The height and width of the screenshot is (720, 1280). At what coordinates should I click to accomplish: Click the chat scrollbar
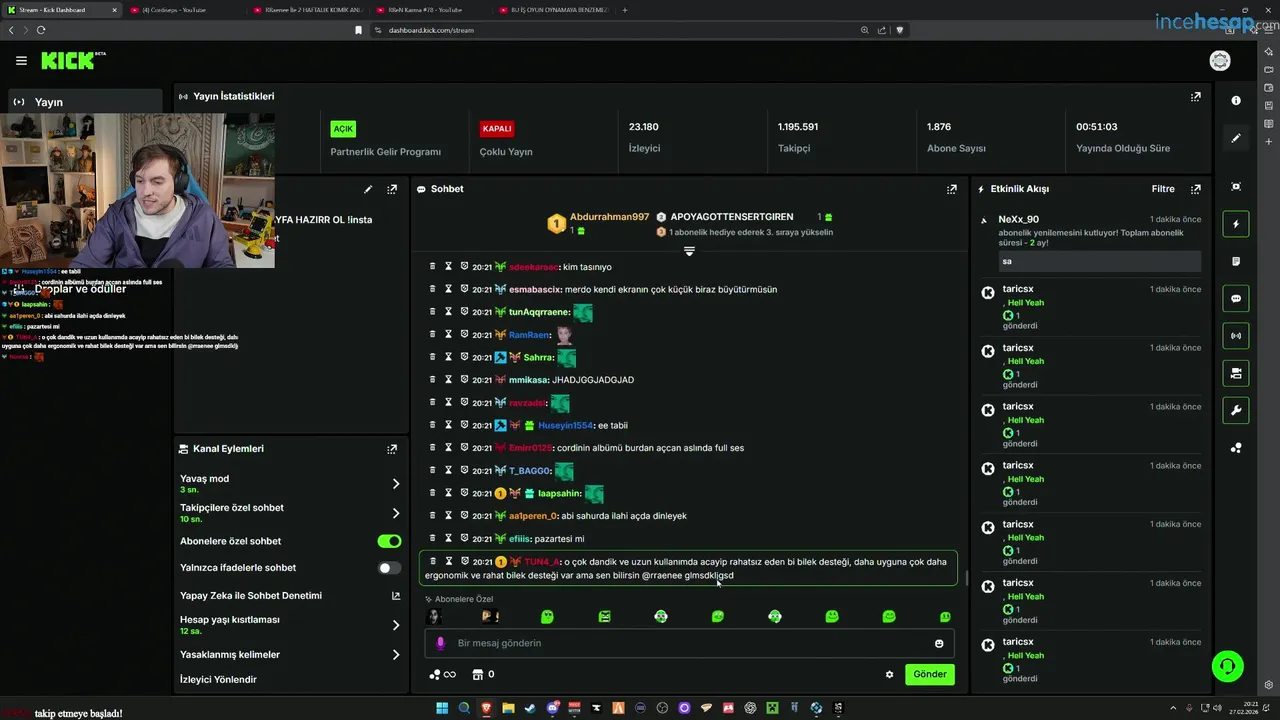click(x=966, y=578)
